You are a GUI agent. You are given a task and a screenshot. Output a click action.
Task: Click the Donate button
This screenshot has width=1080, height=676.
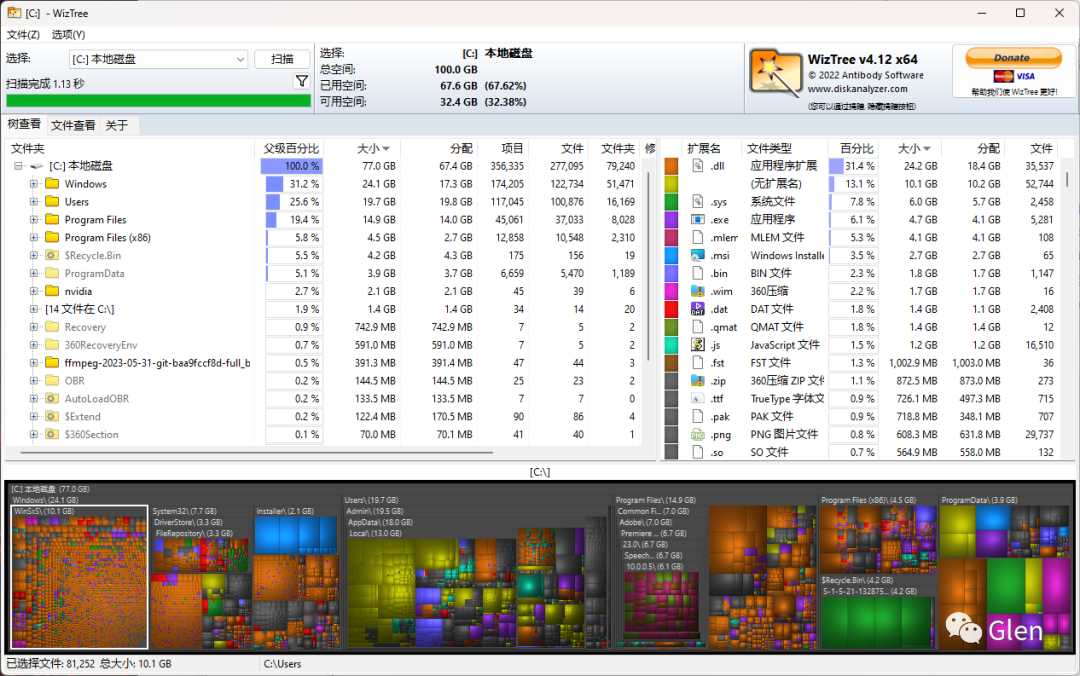click(x=1013, y=58)
